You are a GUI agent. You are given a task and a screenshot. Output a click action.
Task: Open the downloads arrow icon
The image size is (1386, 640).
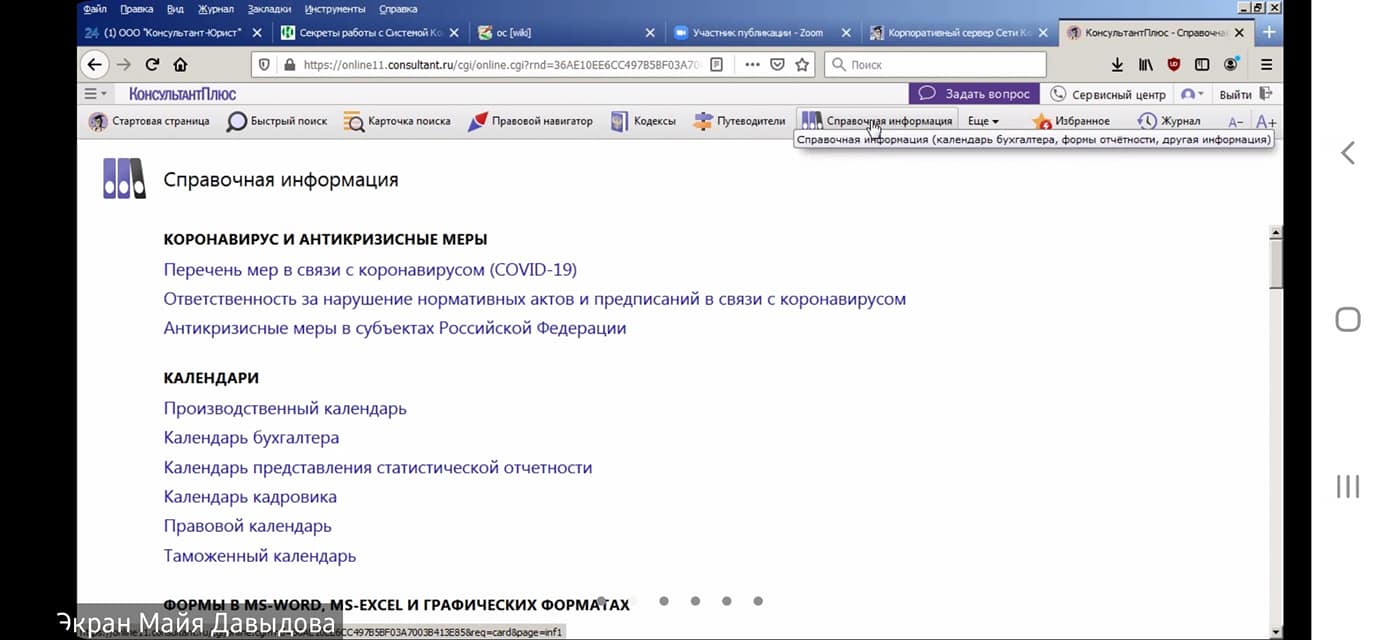pos(1118,64)
